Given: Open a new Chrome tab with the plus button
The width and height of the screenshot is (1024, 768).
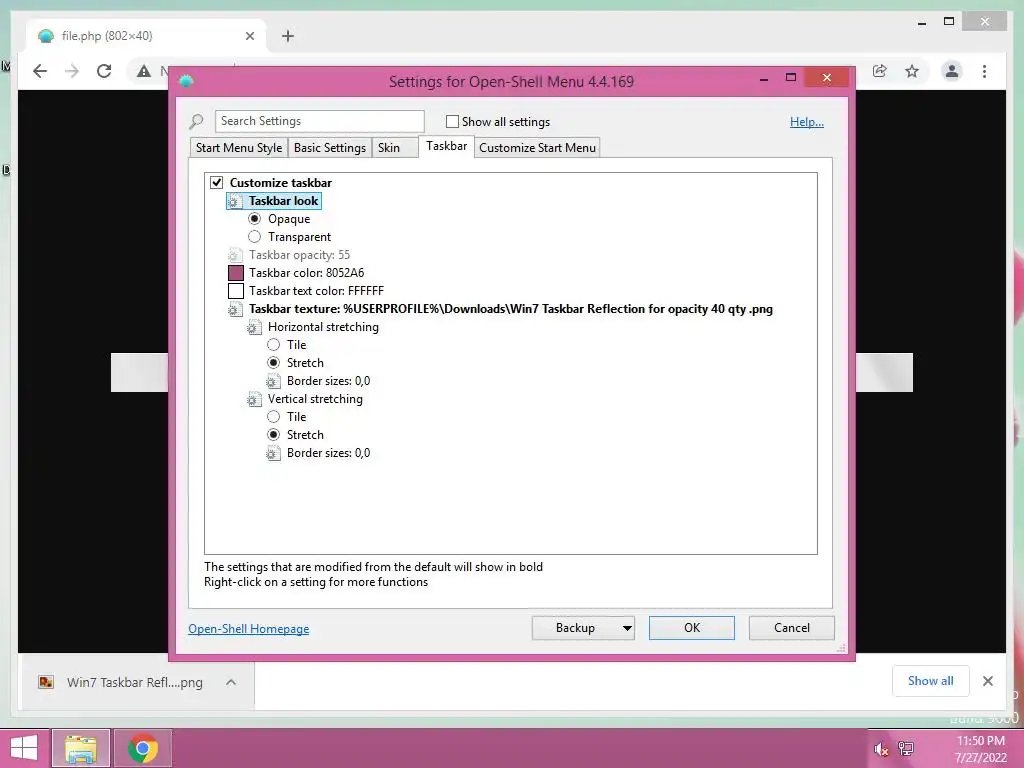Looking at the screenshot, I should point(288,36).
